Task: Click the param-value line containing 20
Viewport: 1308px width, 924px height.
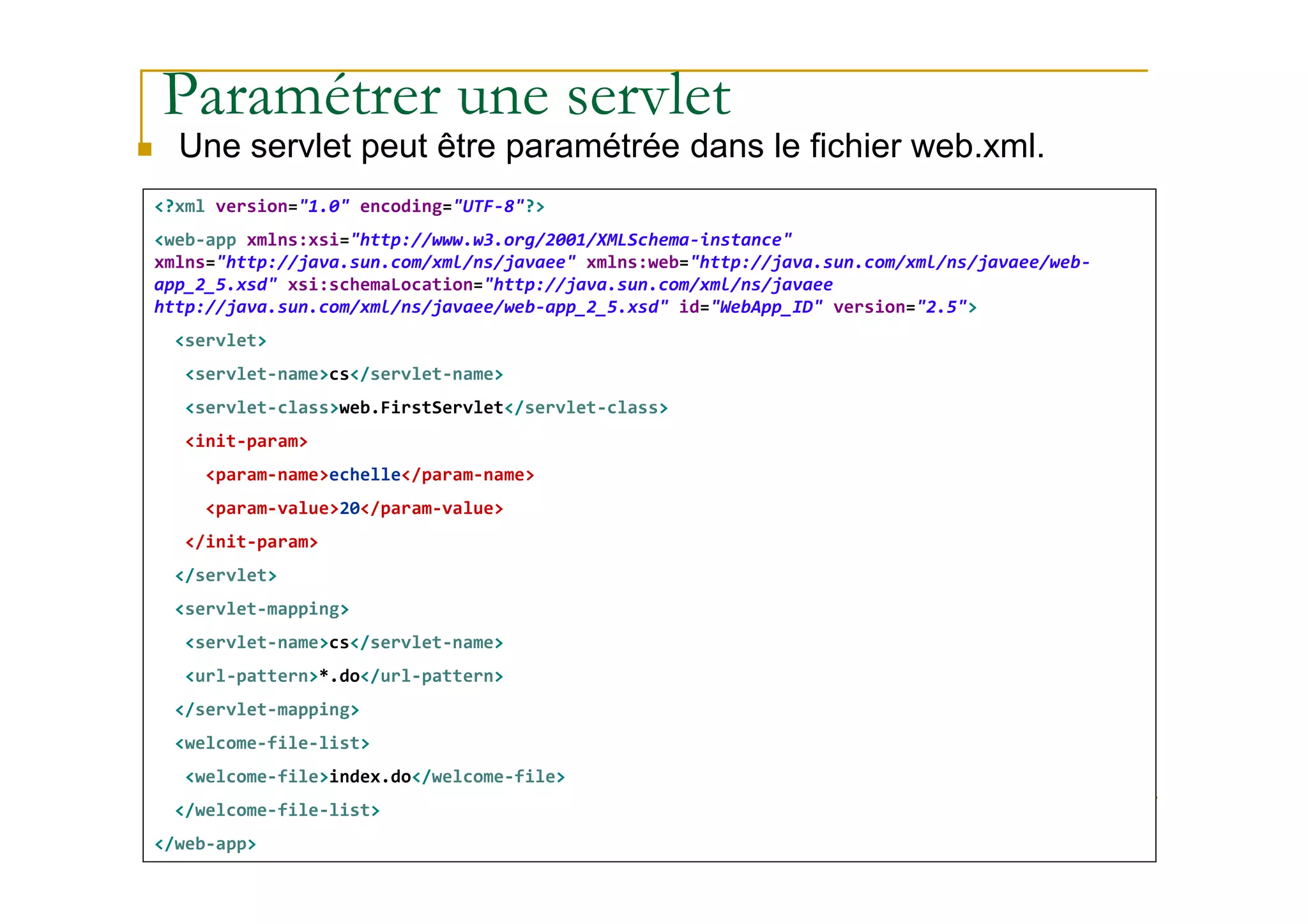Action: pyautogui.click(x=354, y=509)
